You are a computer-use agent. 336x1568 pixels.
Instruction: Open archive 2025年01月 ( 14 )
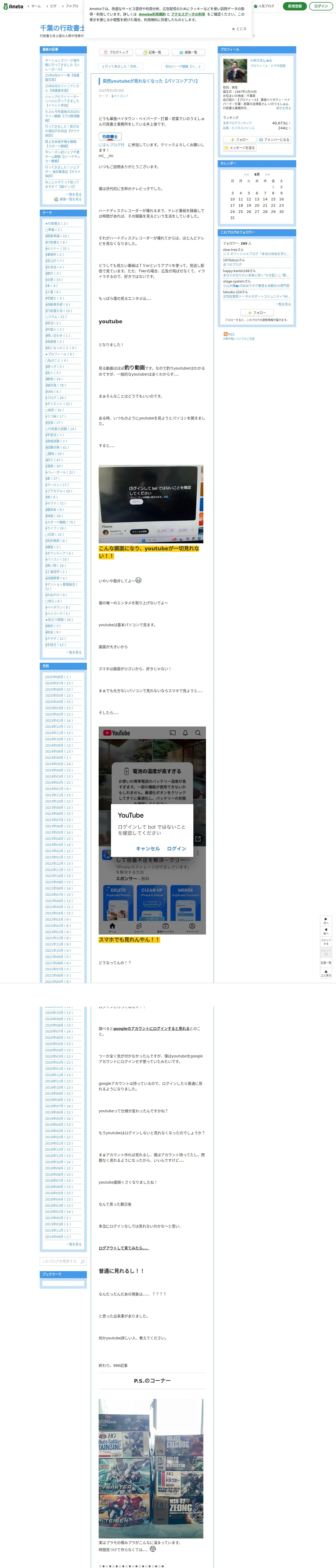pyautogui.click(x=59, y=721)
